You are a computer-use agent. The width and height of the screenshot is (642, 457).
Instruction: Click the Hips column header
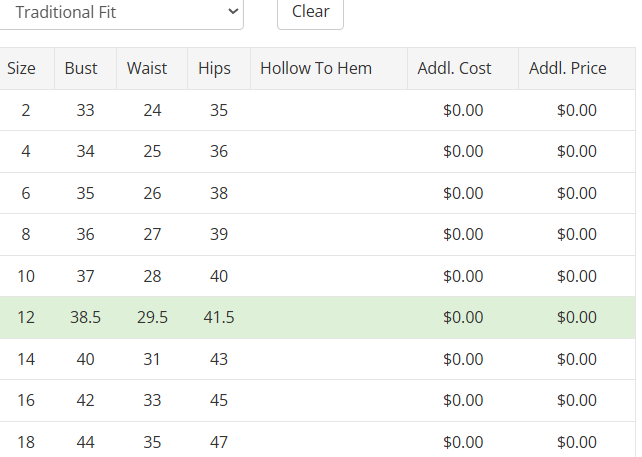pos(214,68)
